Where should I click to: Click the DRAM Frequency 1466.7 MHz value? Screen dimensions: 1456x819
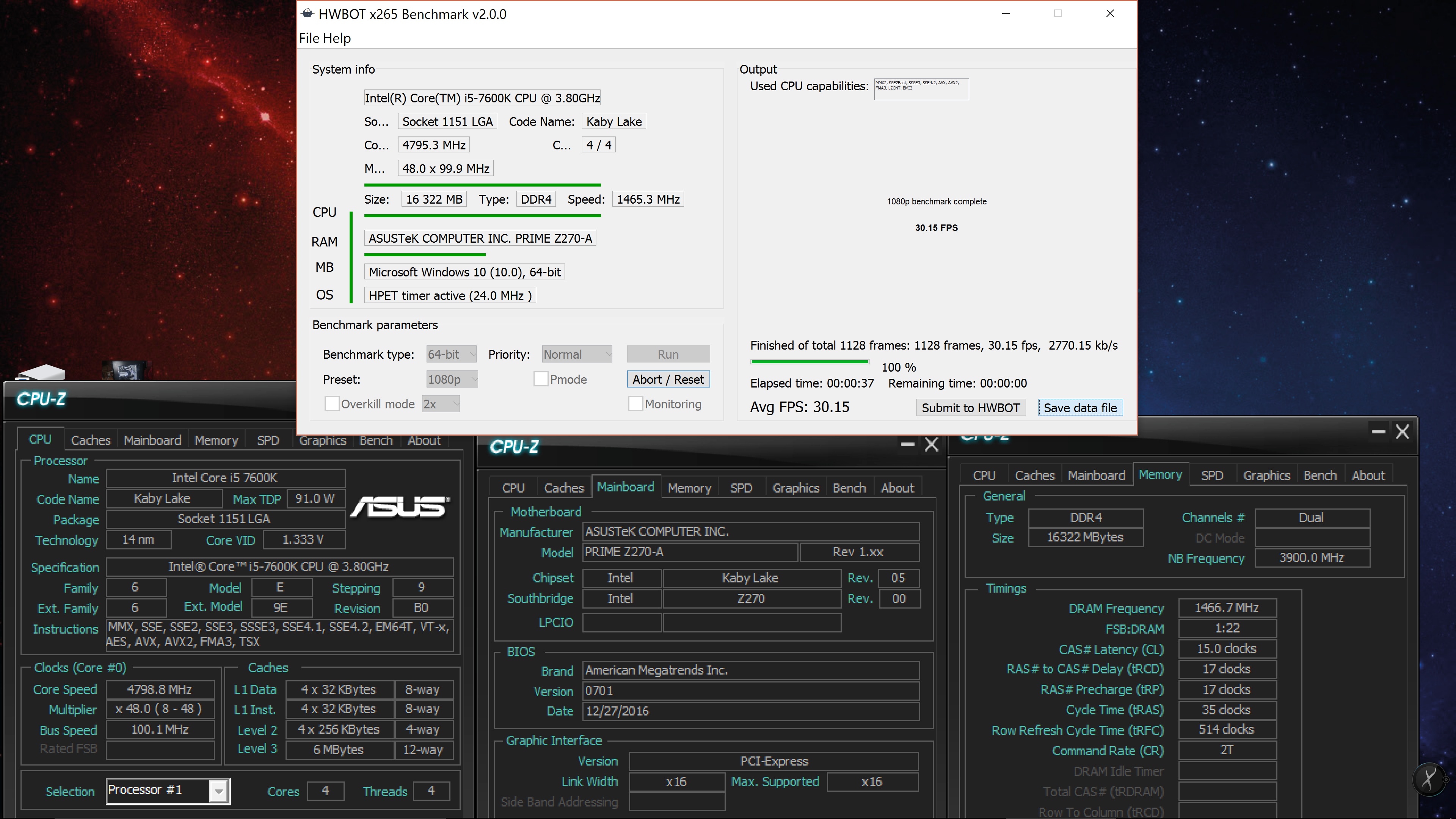pos(1227,608)
